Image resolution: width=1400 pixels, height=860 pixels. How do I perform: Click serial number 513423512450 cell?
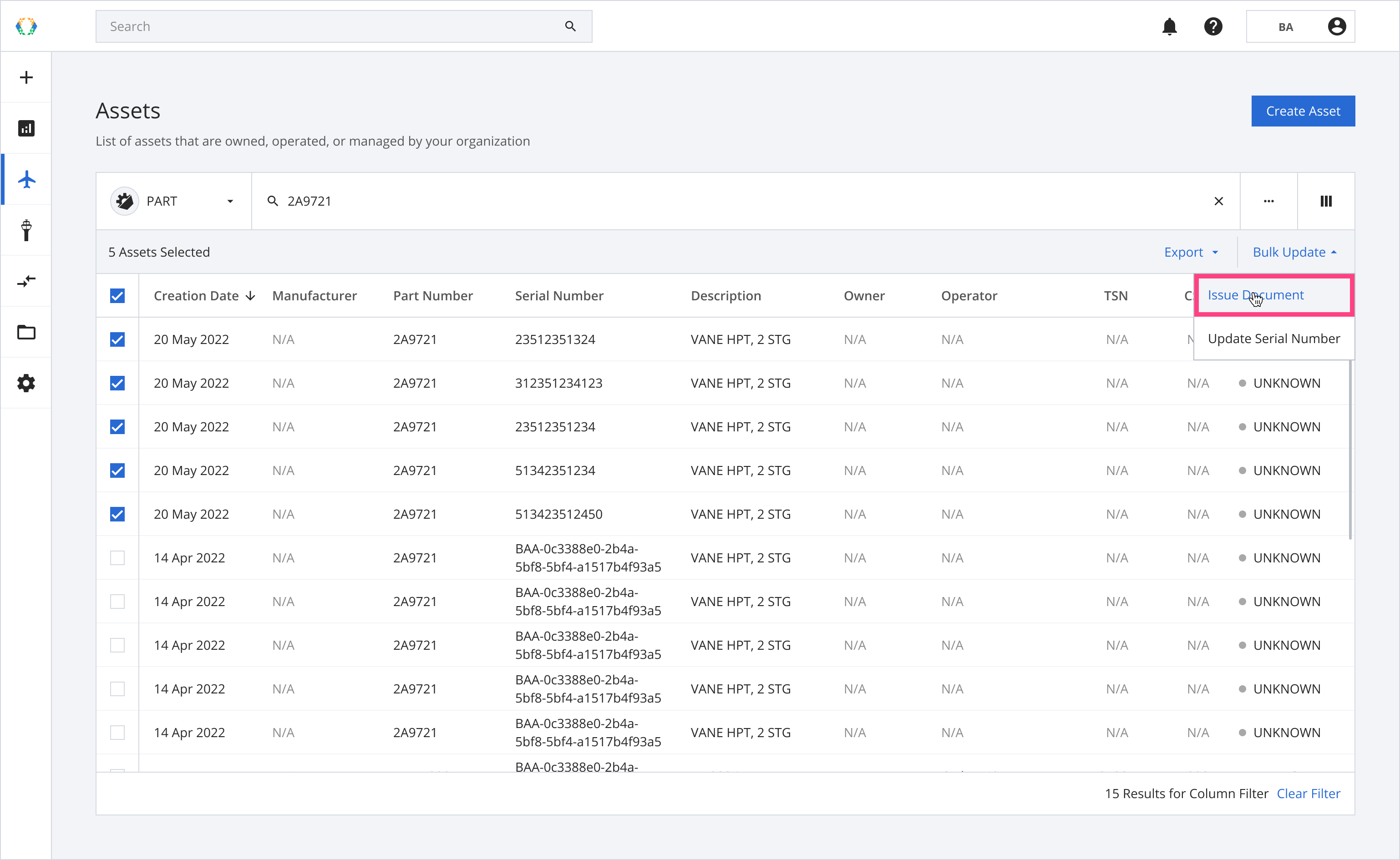pos(558,514)
